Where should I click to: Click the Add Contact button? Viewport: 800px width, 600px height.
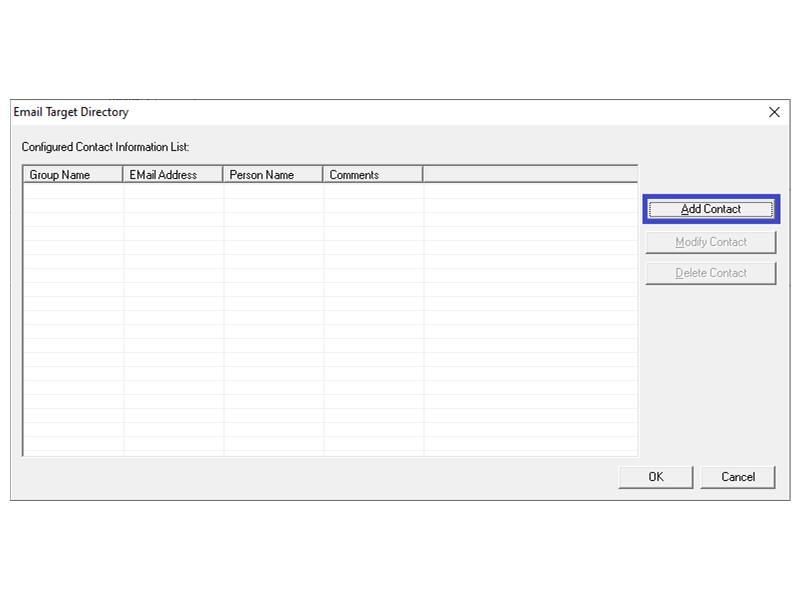(x=711, y=209)
